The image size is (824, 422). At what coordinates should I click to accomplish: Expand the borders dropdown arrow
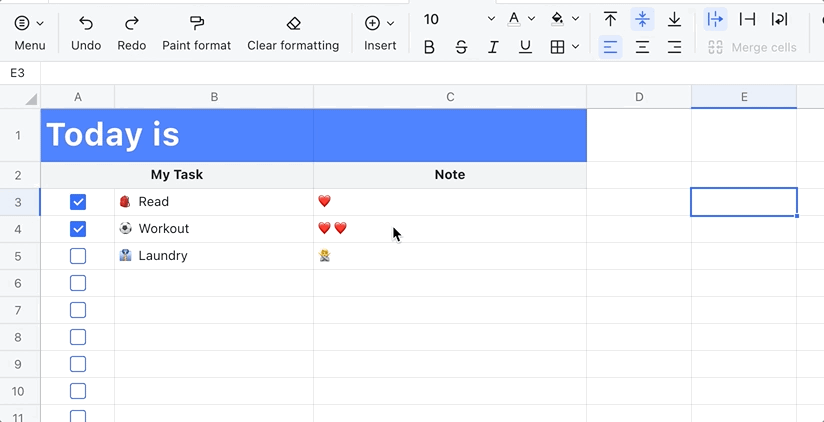(x=575, y=47)
